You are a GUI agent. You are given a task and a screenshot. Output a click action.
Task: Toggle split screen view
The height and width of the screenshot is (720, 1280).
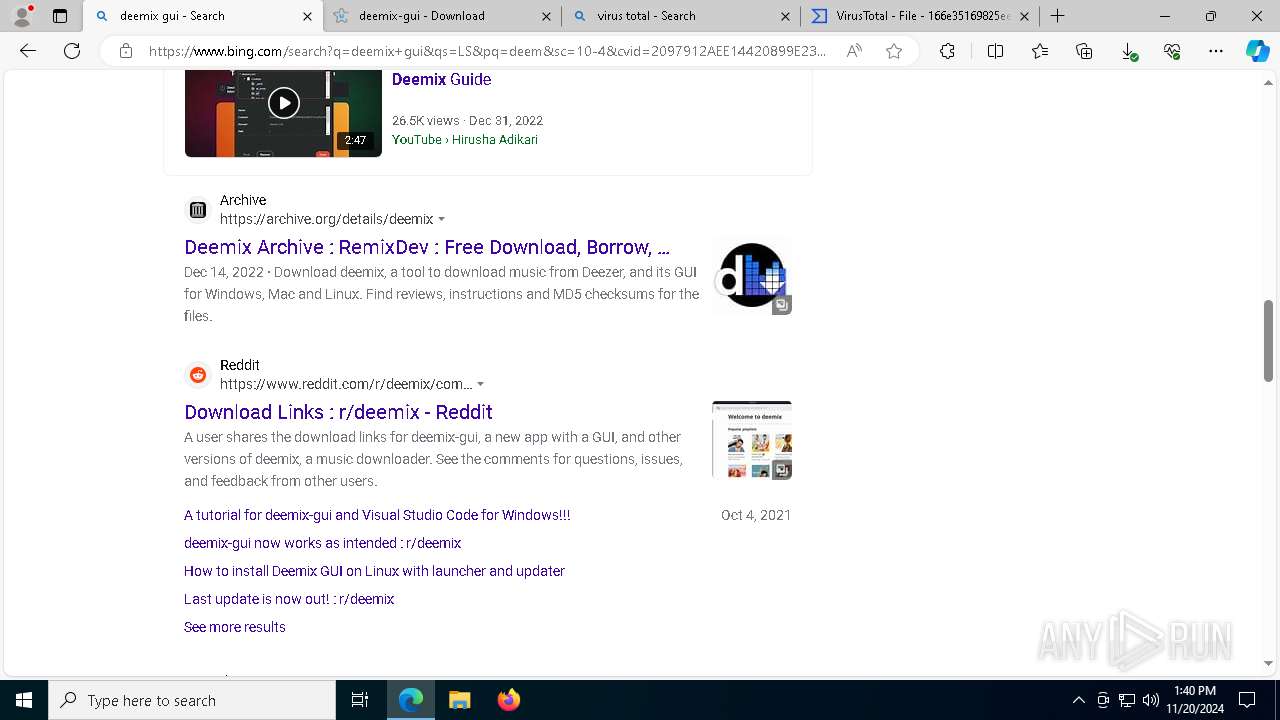995,51
